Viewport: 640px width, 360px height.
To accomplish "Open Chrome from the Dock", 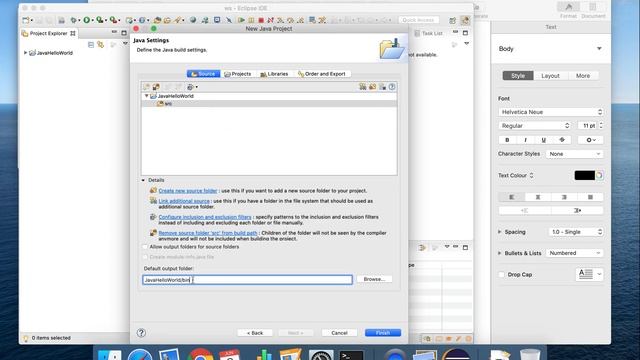I will click(200, 354).
